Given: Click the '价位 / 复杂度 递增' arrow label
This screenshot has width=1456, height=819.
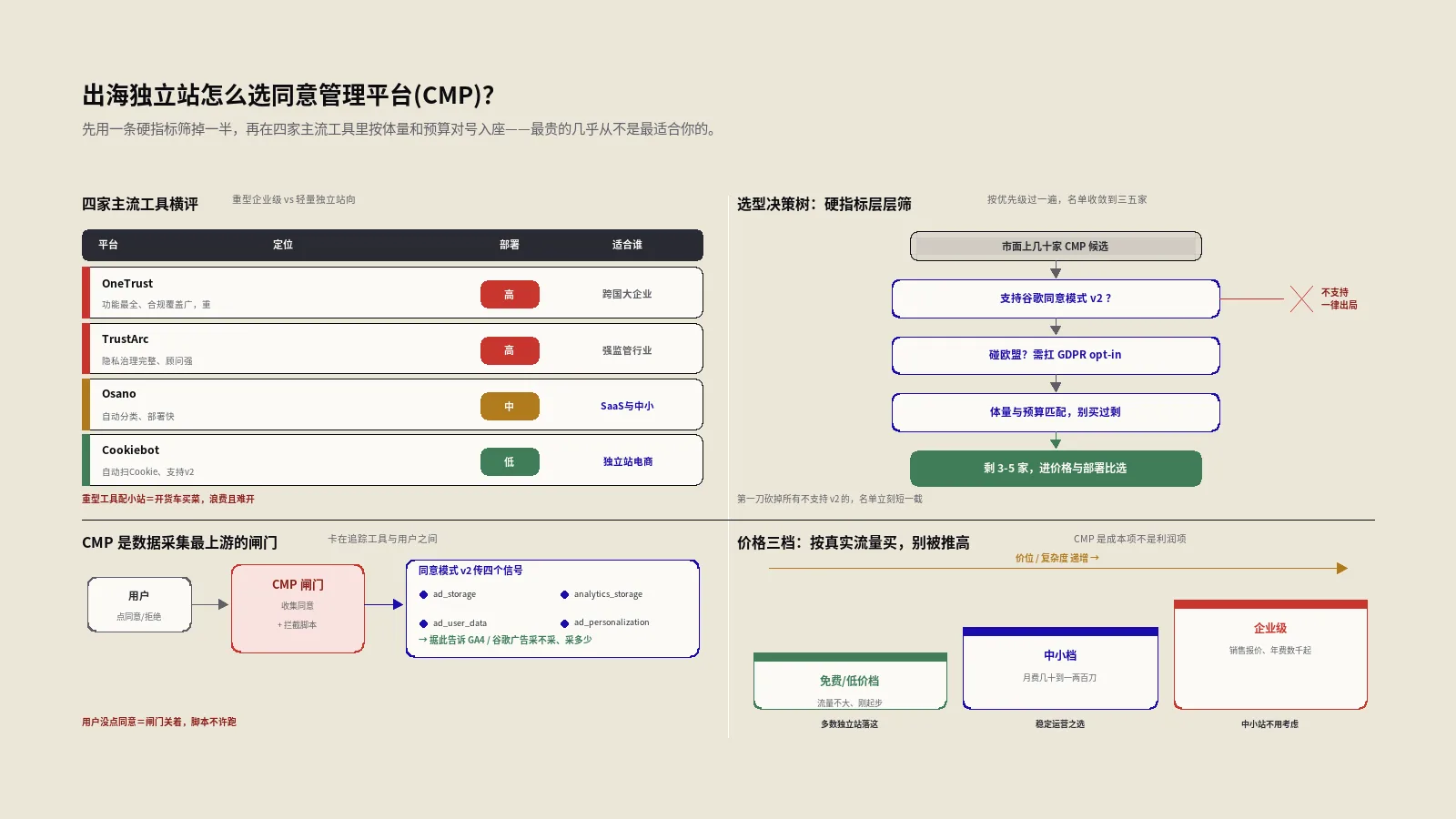Looking at the screenshot, I should [1057, 559].
